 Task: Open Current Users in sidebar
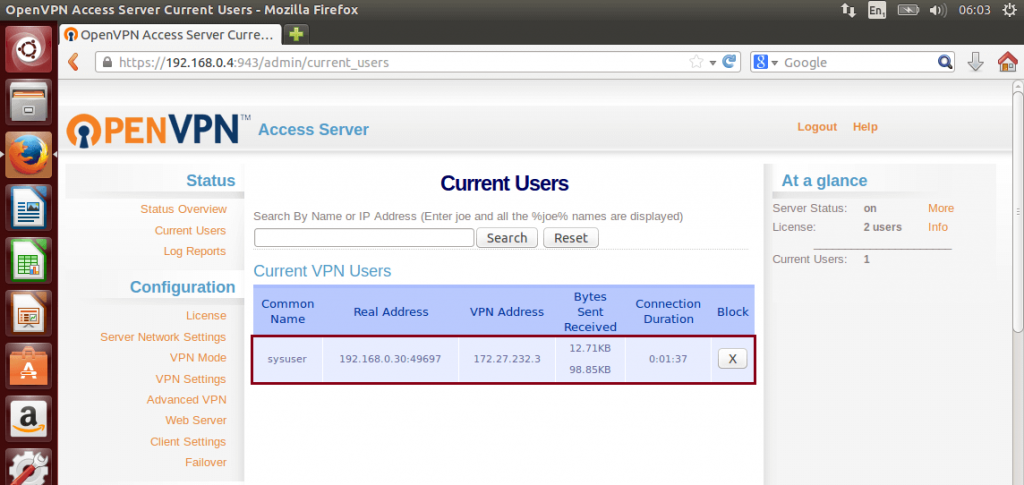coord(190,230)
